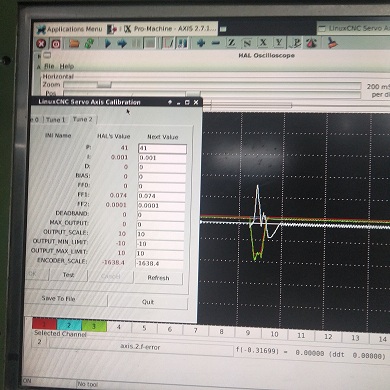The width and height of the screenshot is (390, 390).
Task: Toggle the machine power icon
Action: [56, 44]
